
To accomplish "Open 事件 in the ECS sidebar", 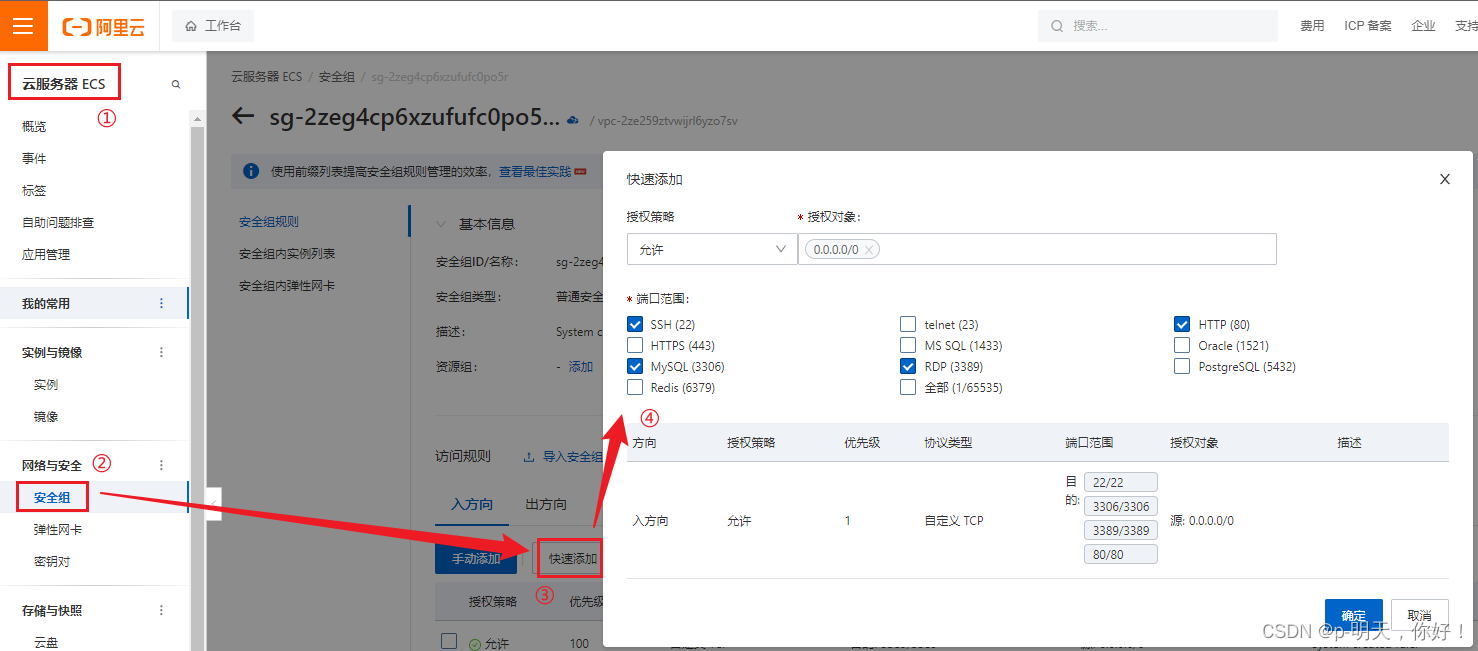I will 34,158.
